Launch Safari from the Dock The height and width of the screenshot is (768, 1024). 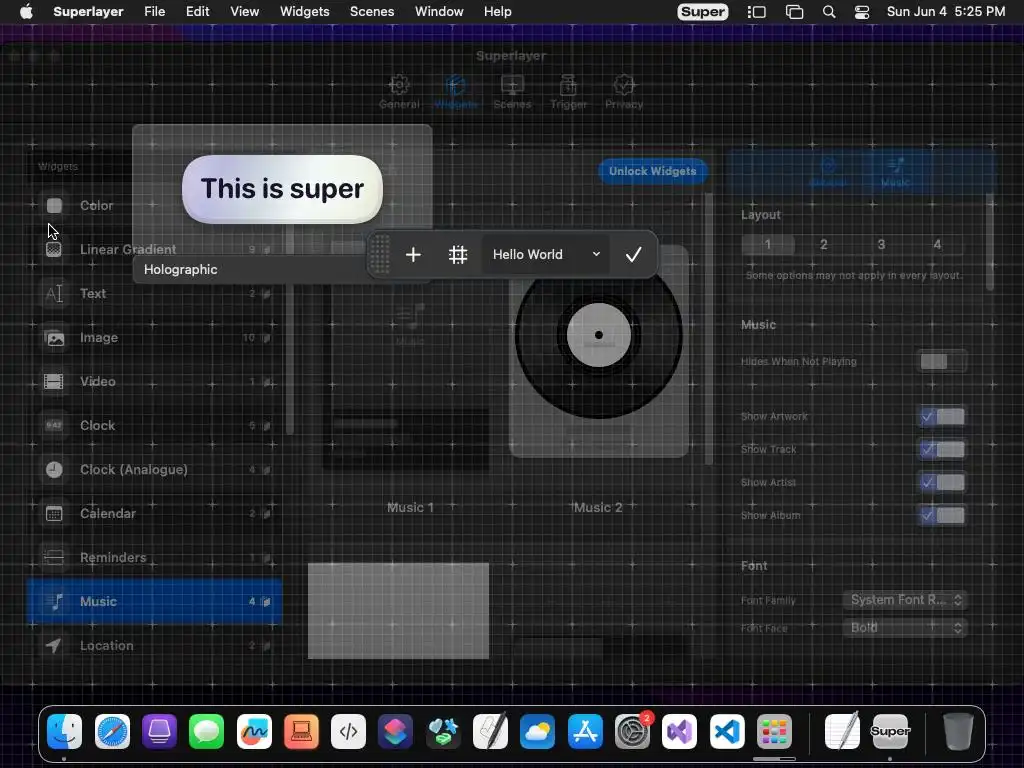(112, 731)
